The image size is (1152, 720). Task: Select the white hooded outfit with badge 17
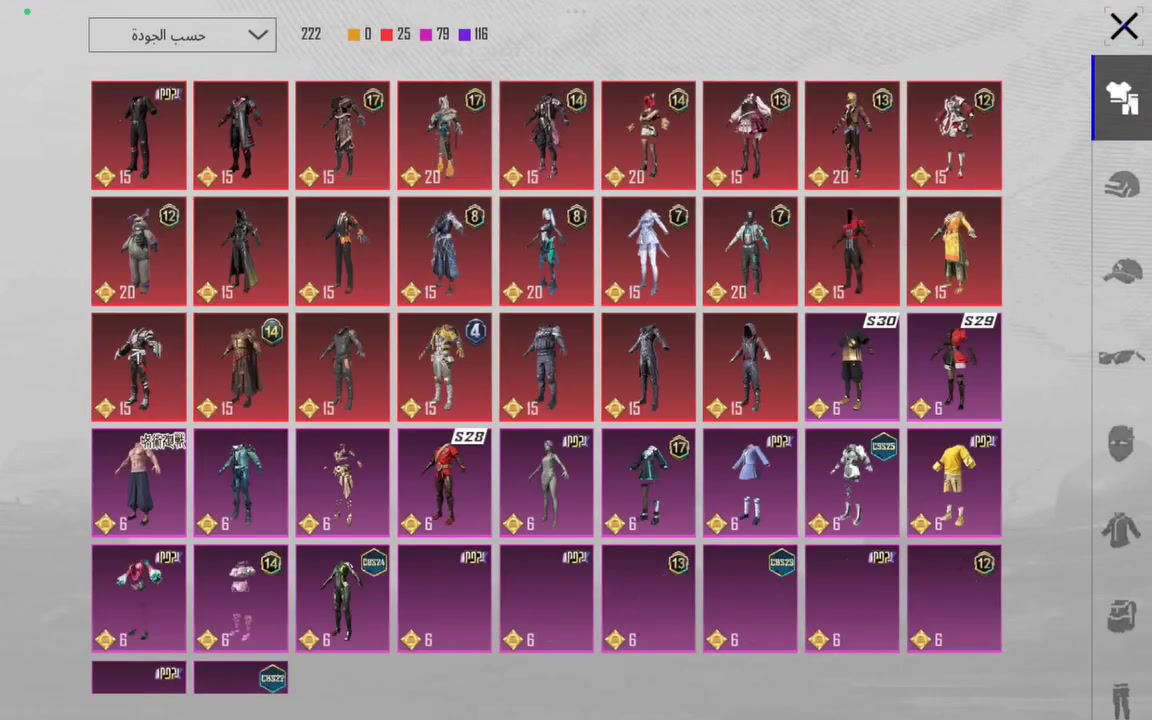click(444, 135)
